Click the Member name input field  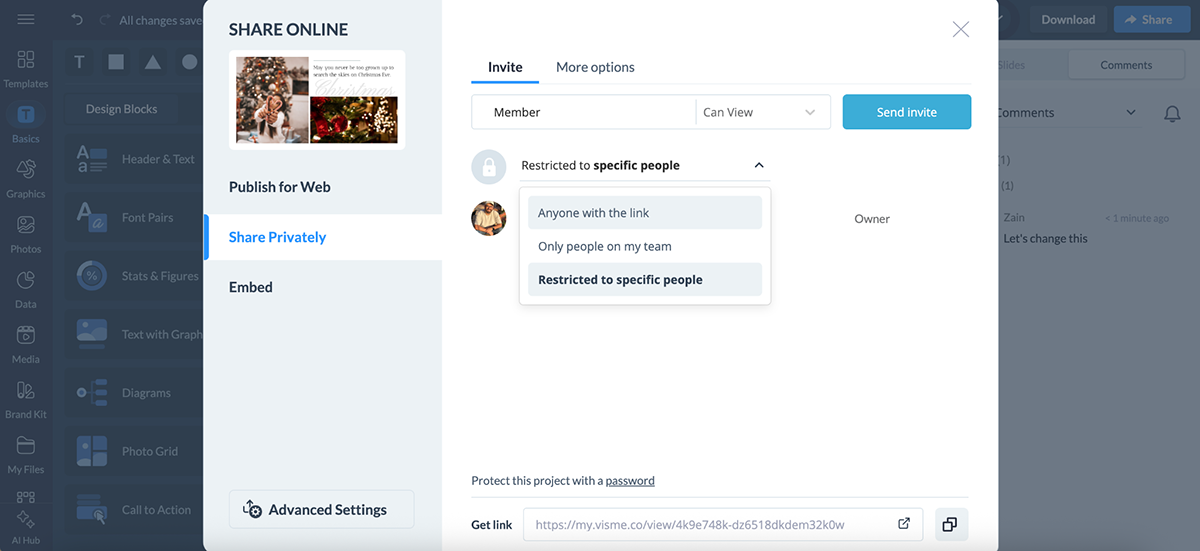pyautogui.click(x=583, y=113)
